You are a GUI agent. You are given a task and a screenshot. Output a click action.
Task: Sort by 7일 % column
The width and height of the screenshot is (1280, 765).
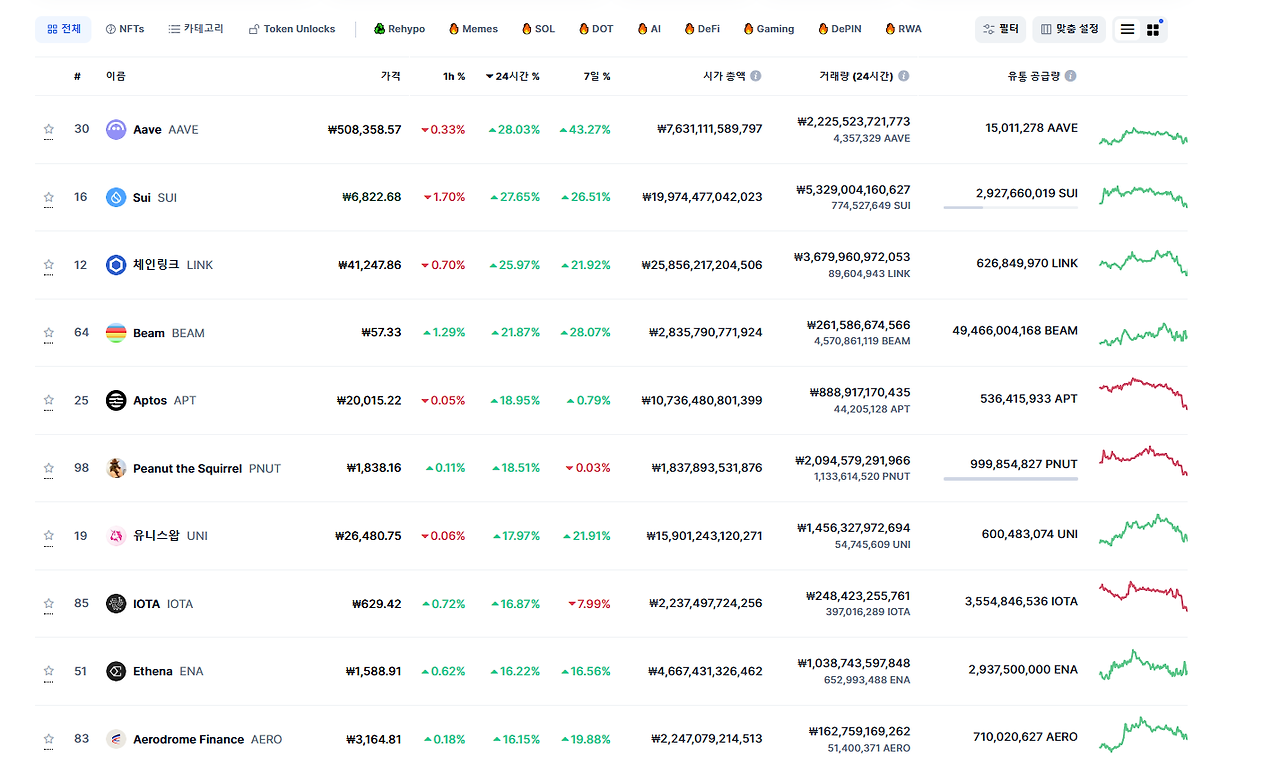(597, 76)
